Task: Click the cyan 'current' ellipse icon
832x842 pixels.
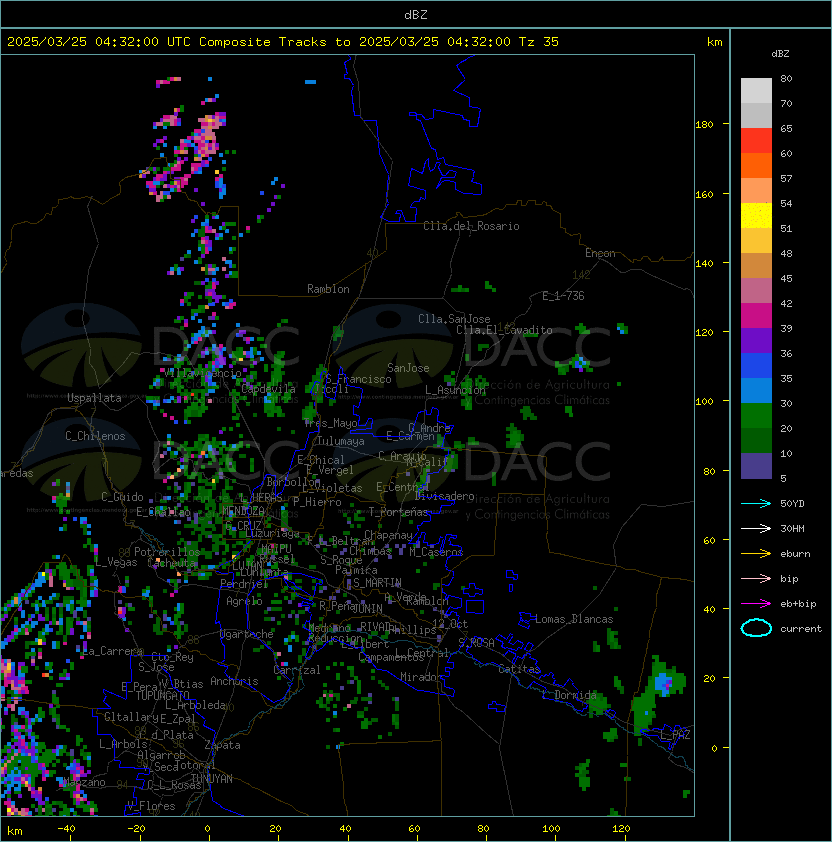Action: tap(756, 628)
